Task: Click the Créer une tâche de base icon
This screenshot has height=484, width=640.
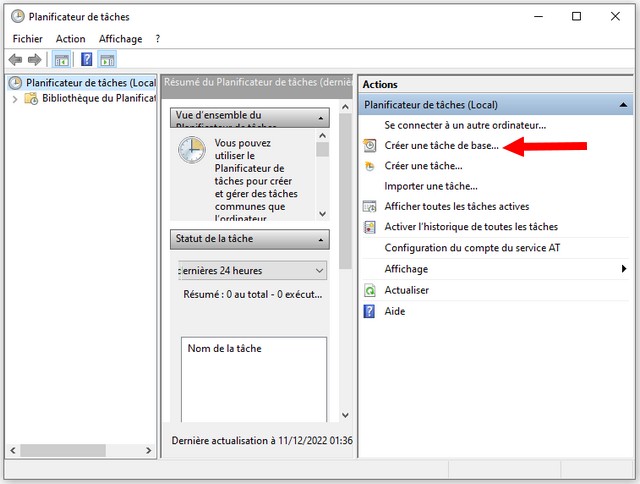Action: click(370, 145)
